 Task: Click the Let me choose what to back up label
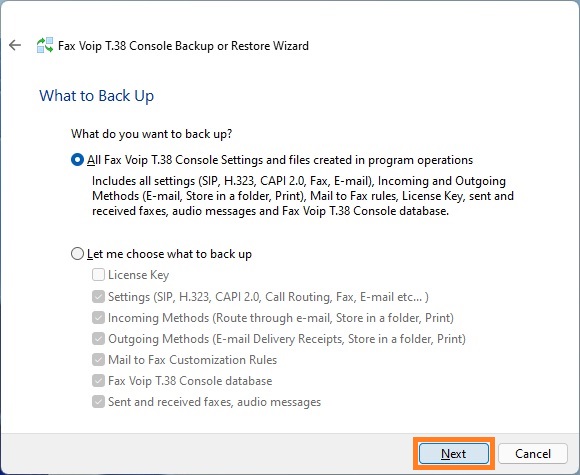[169, 254]
